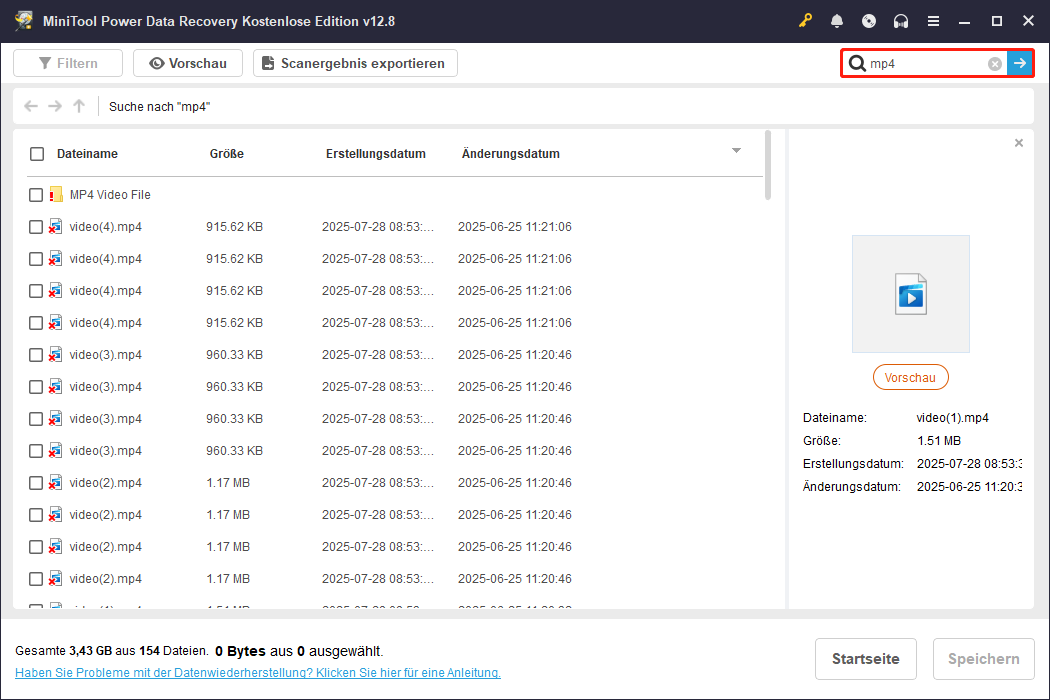The height and width of the screenshot is (700, 1050).
Task: Check the first video(4).mp4 file
Action: point(37,226)
